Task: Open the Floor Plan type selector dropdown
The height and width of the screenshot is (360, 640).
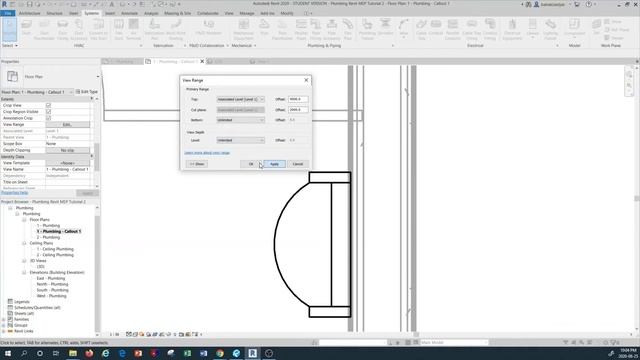Action: [98, 76]
